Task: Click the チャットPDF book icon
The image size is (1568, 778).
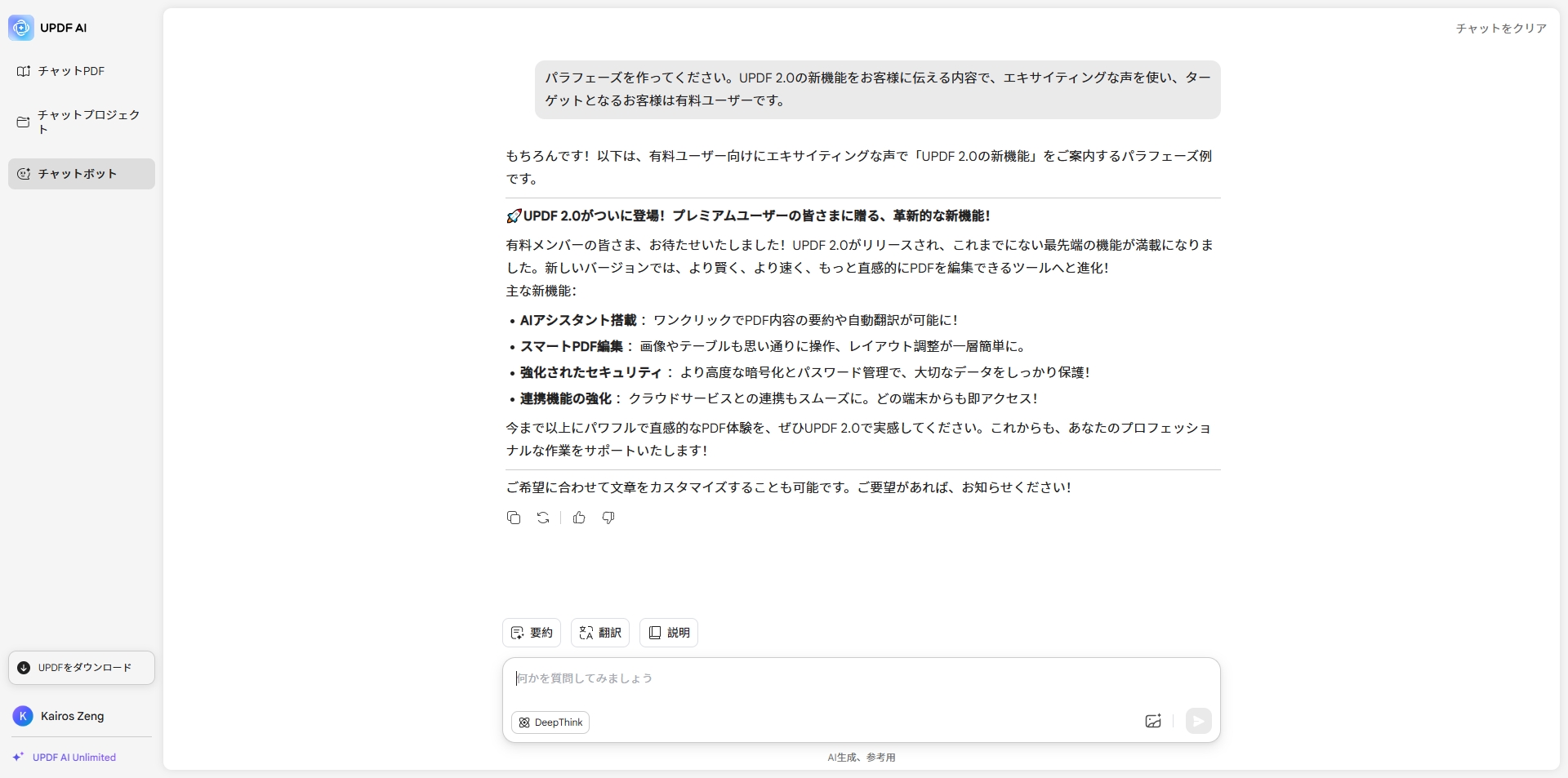Action: [24, 71]
